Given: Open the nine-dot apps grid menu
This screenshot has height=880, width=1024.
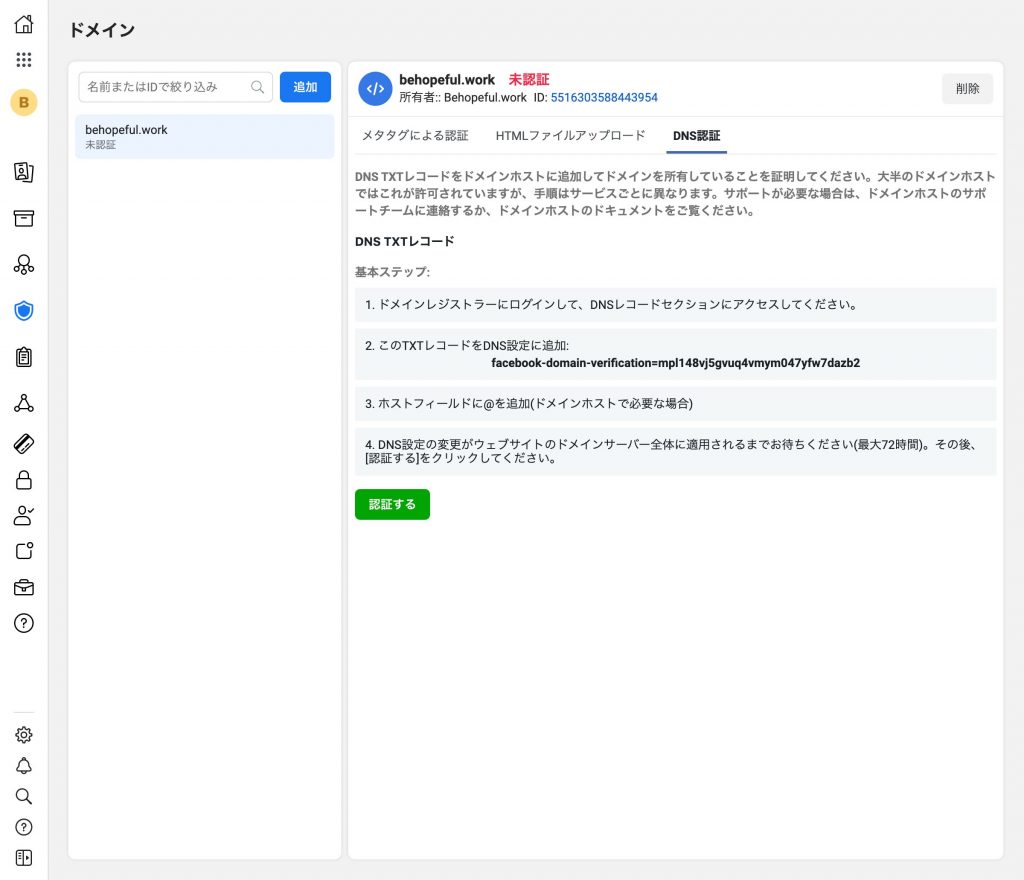Looking at the screenshot, I should [x=24, y=60].
